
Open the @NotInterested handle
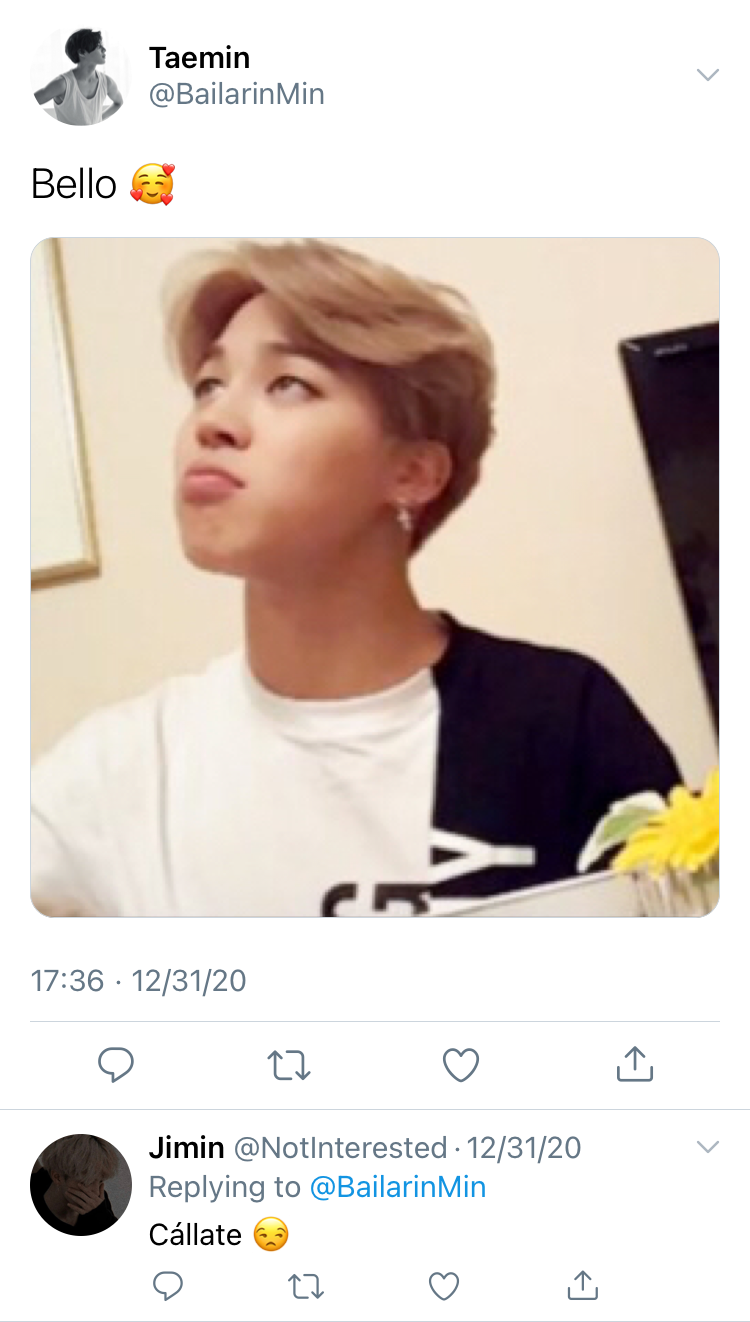(x=340, y=1147)
